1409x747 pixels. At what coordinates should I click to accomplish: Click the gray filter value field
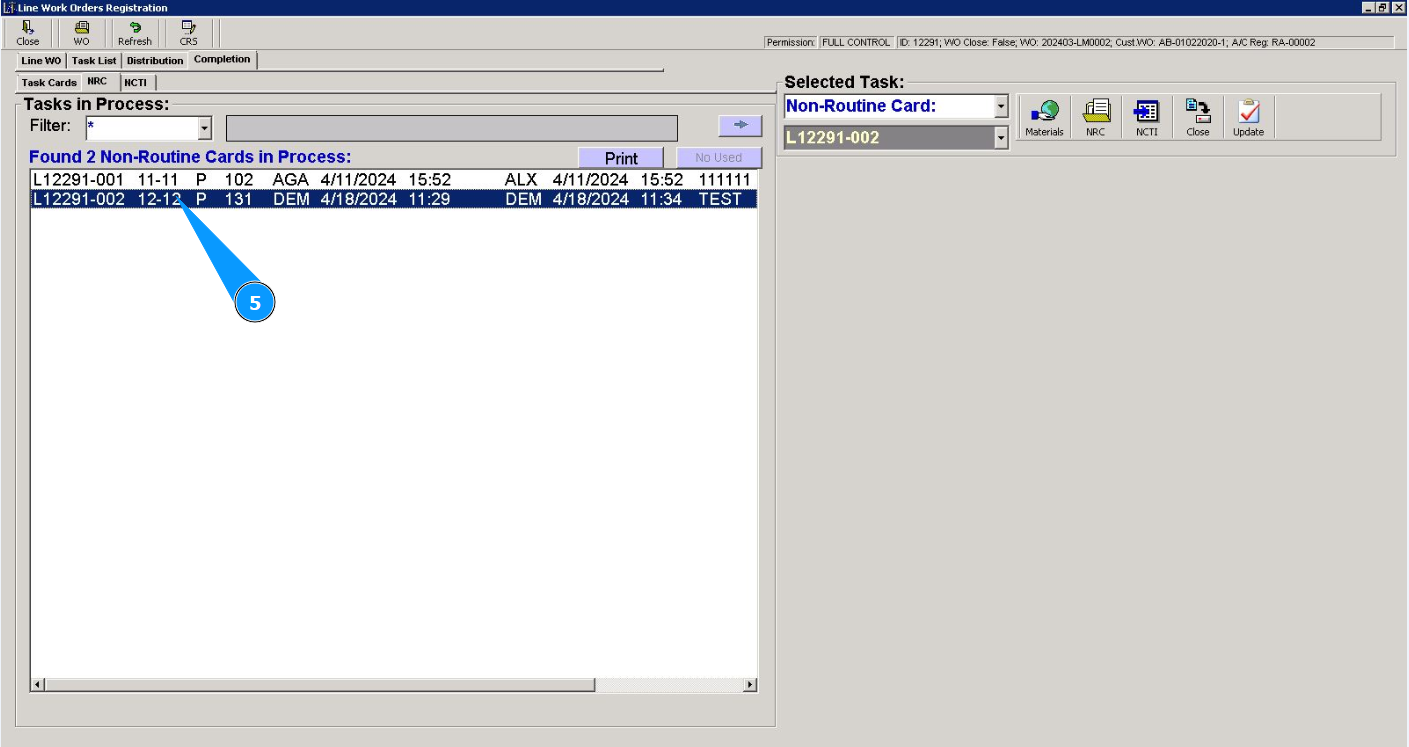(452, 128)
